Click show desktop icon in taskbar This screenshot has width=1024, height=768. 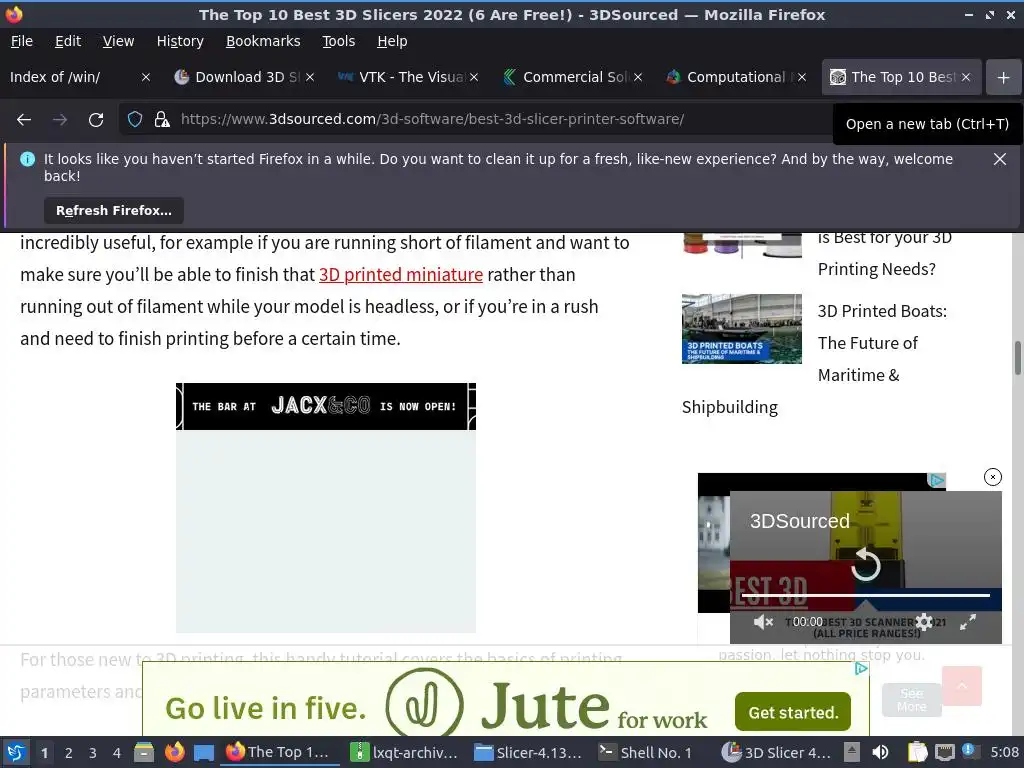pyautogui.click(x=204, y=752)
